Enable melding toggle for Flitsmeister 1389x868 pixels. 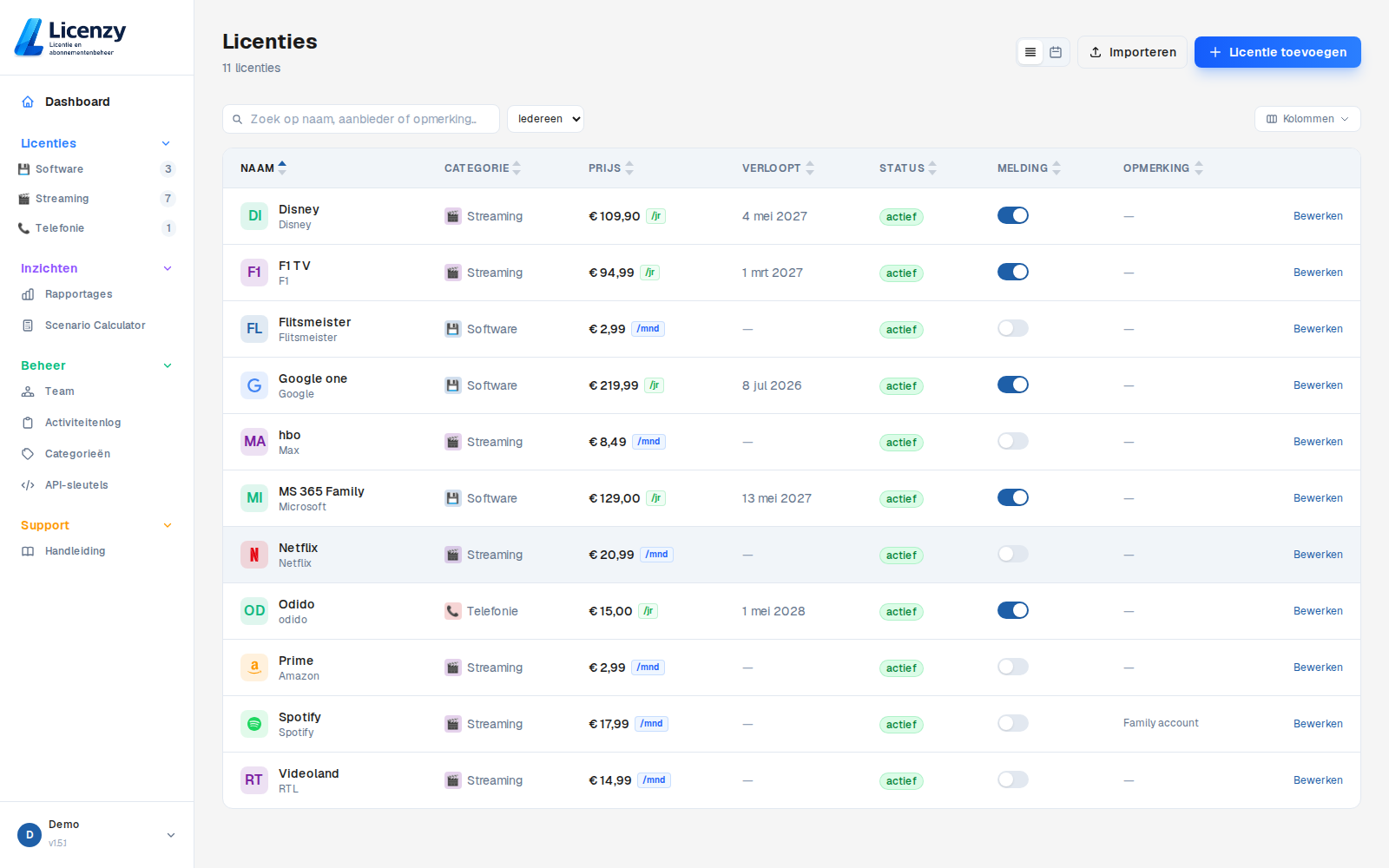pyautogui.click(x=1013, y=328)
